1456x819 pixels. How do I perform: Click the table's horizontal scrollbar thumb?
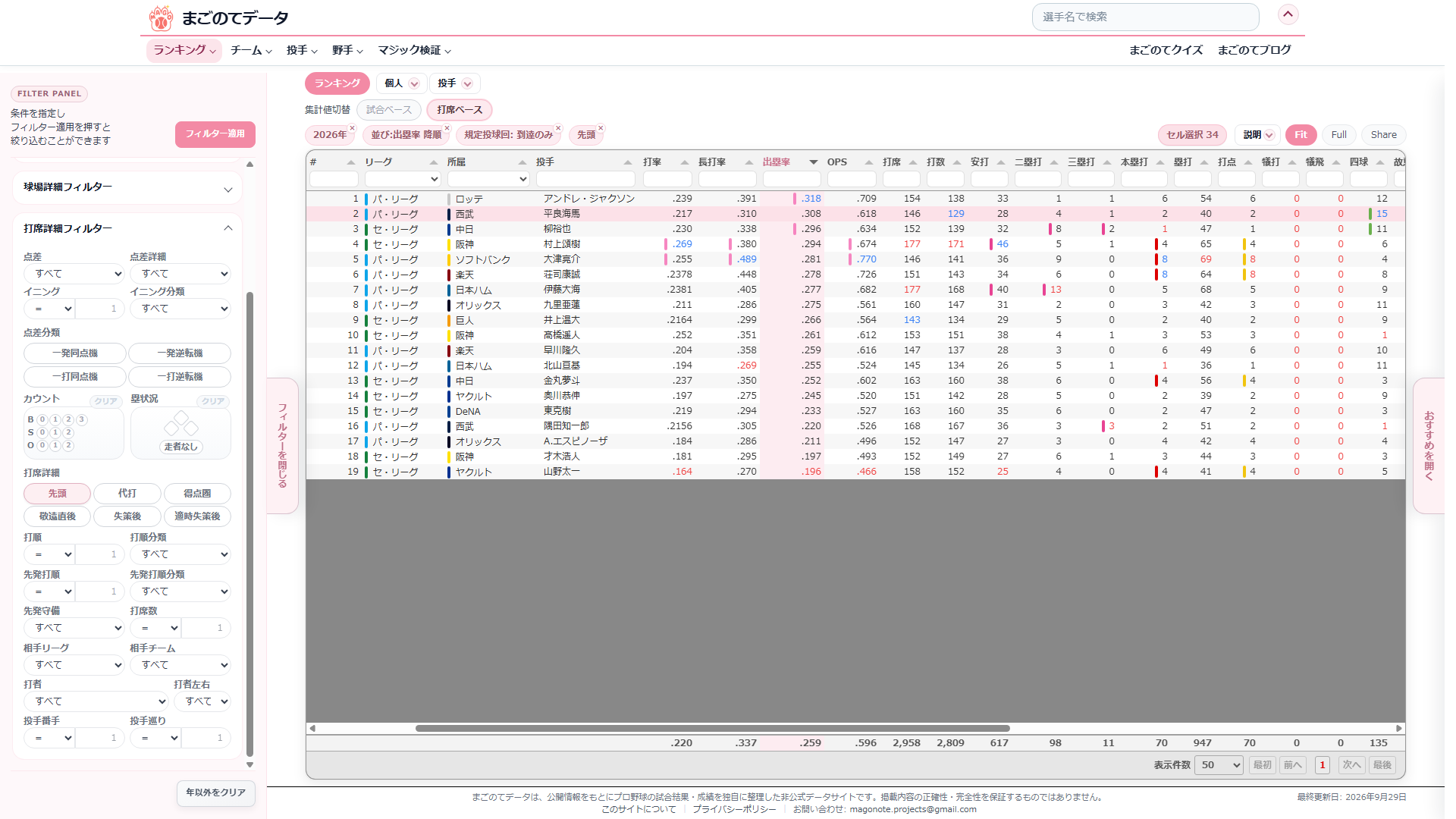click(713, 729)
